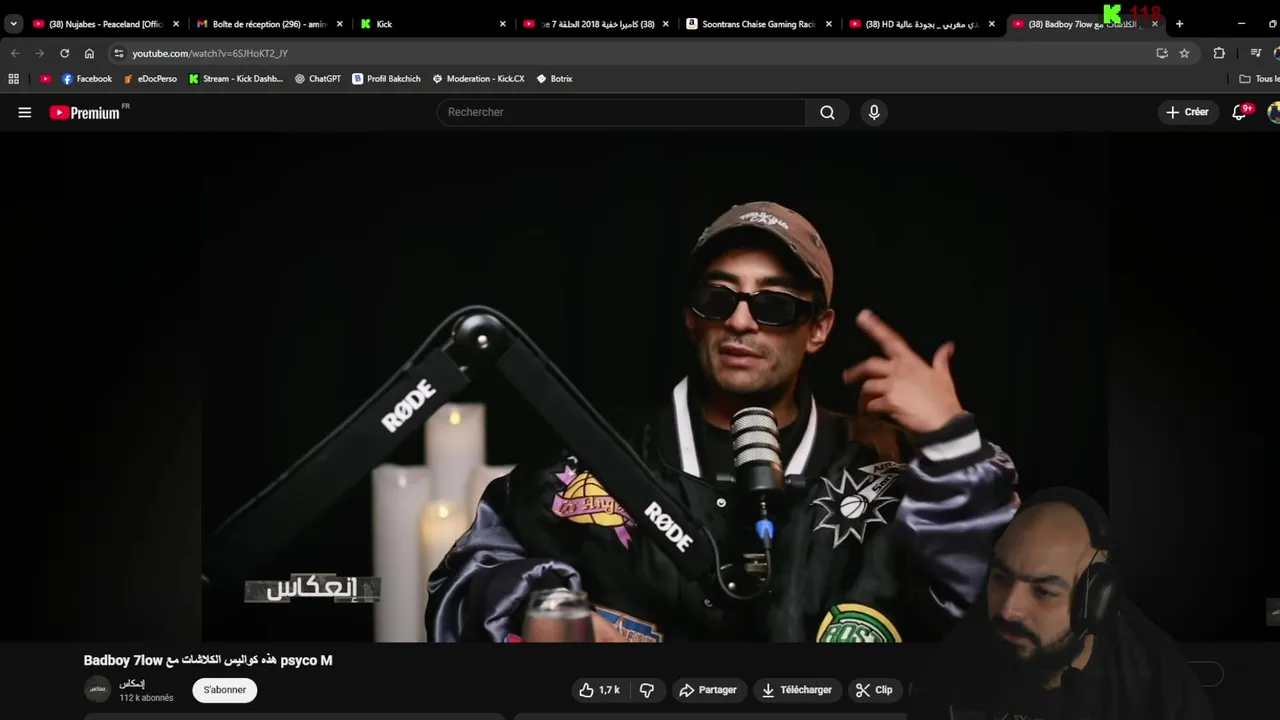Viewport: 1280px width, 720px height.
Task: Close the Boîte de réception Gmail tab
Action: click(x=339, y=24)
